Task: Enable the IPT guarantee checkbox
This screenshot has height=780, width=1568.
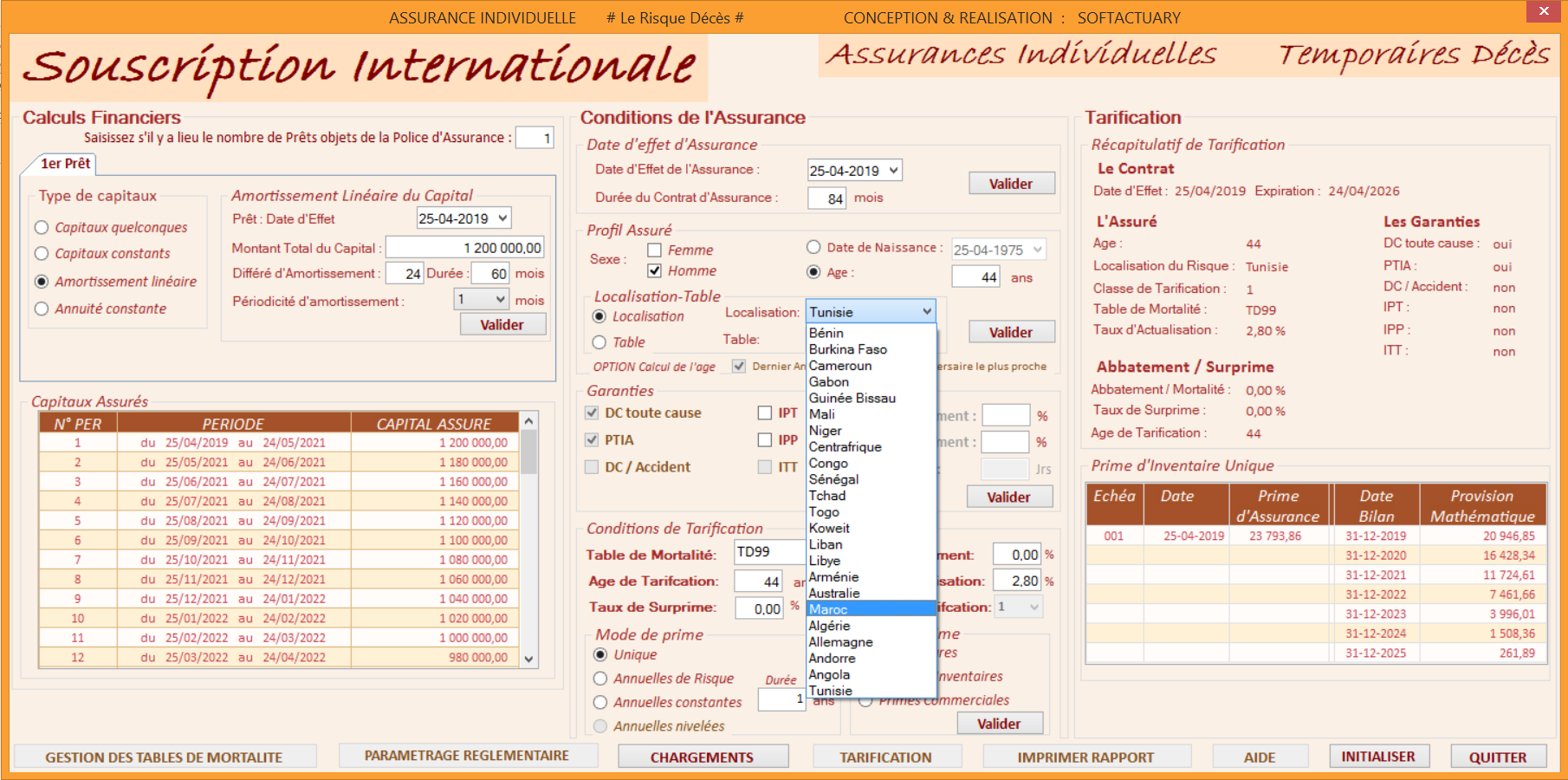Action: 763,413
